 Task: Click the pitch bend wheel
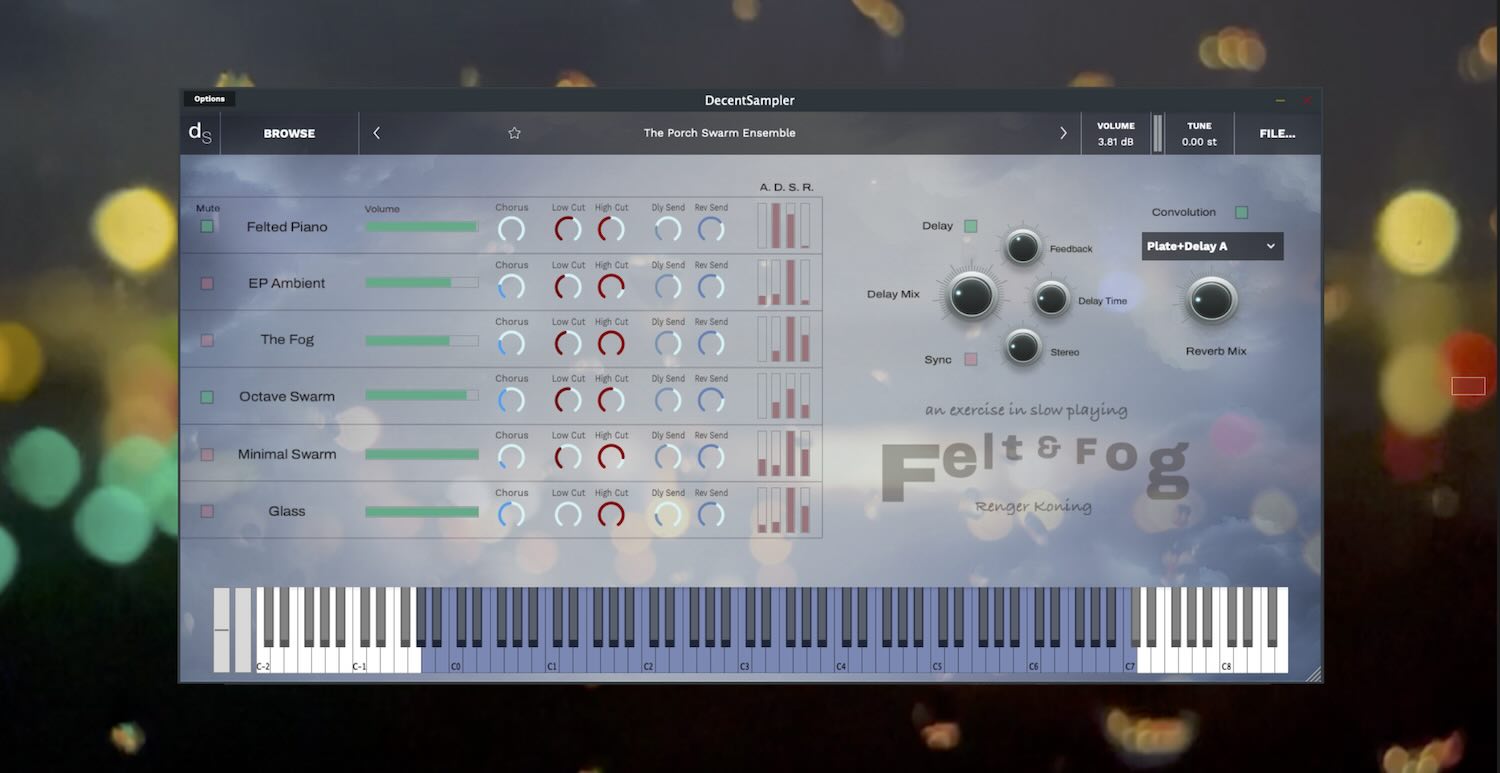221,630
